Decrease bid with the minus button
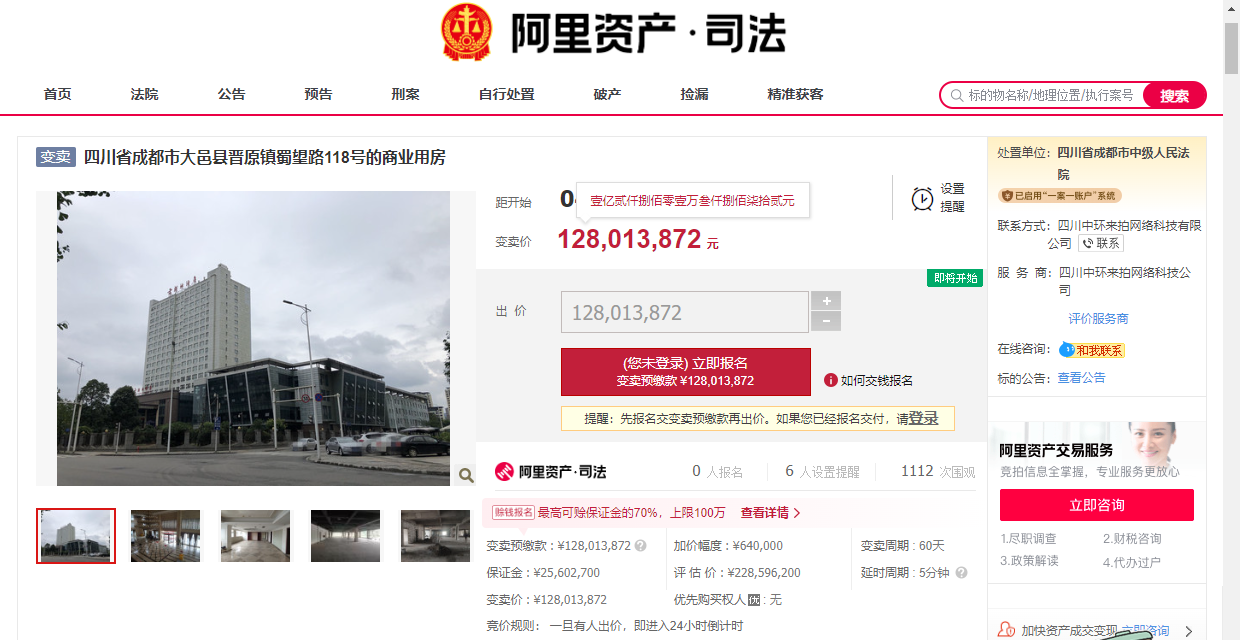The height and width of the screenshot is (640, 1240). 825,321
